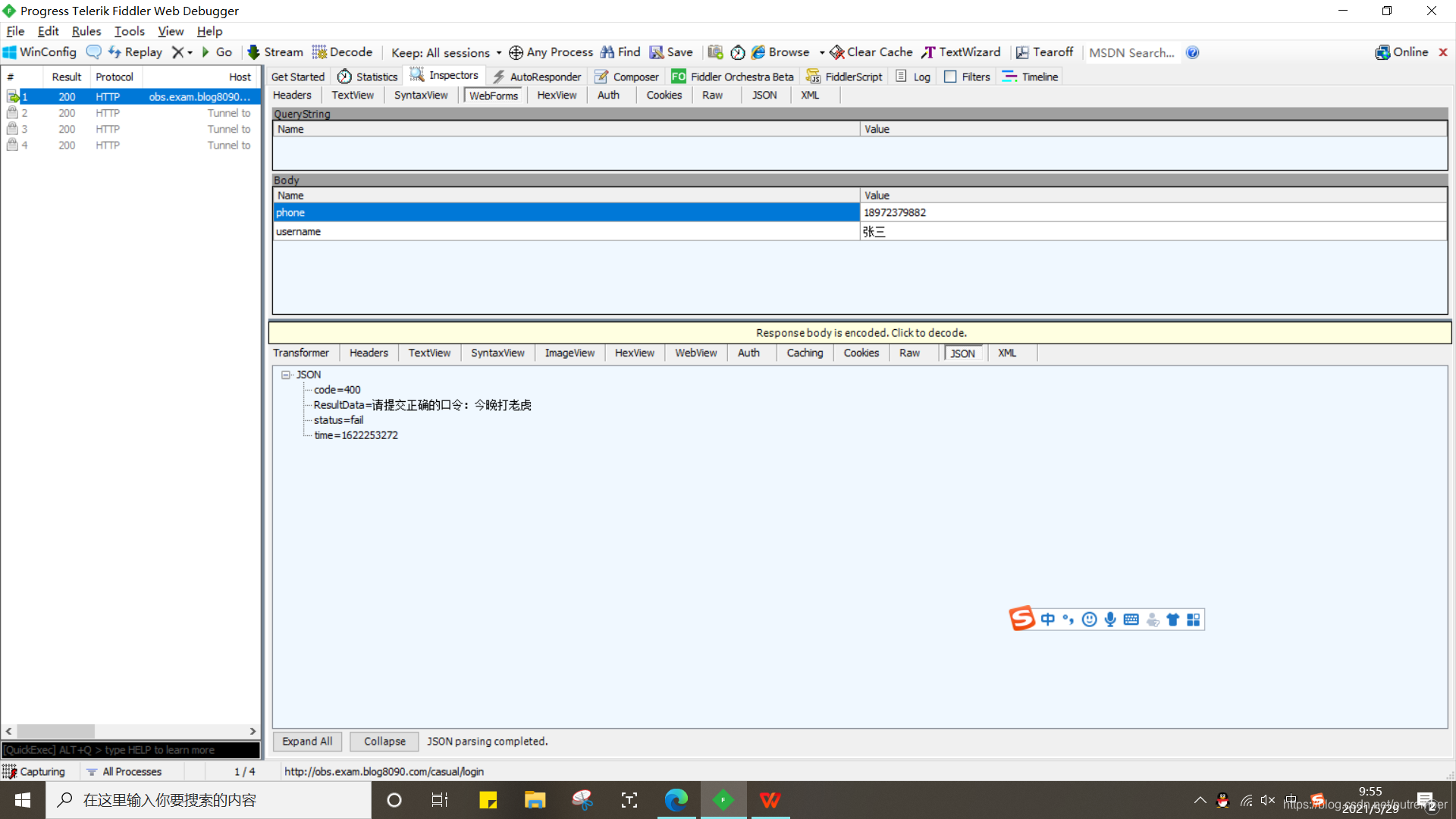Select session 2 Tunnel to row
The width and height of the screenshot is (1456, 819).
[x=131, y=113]
